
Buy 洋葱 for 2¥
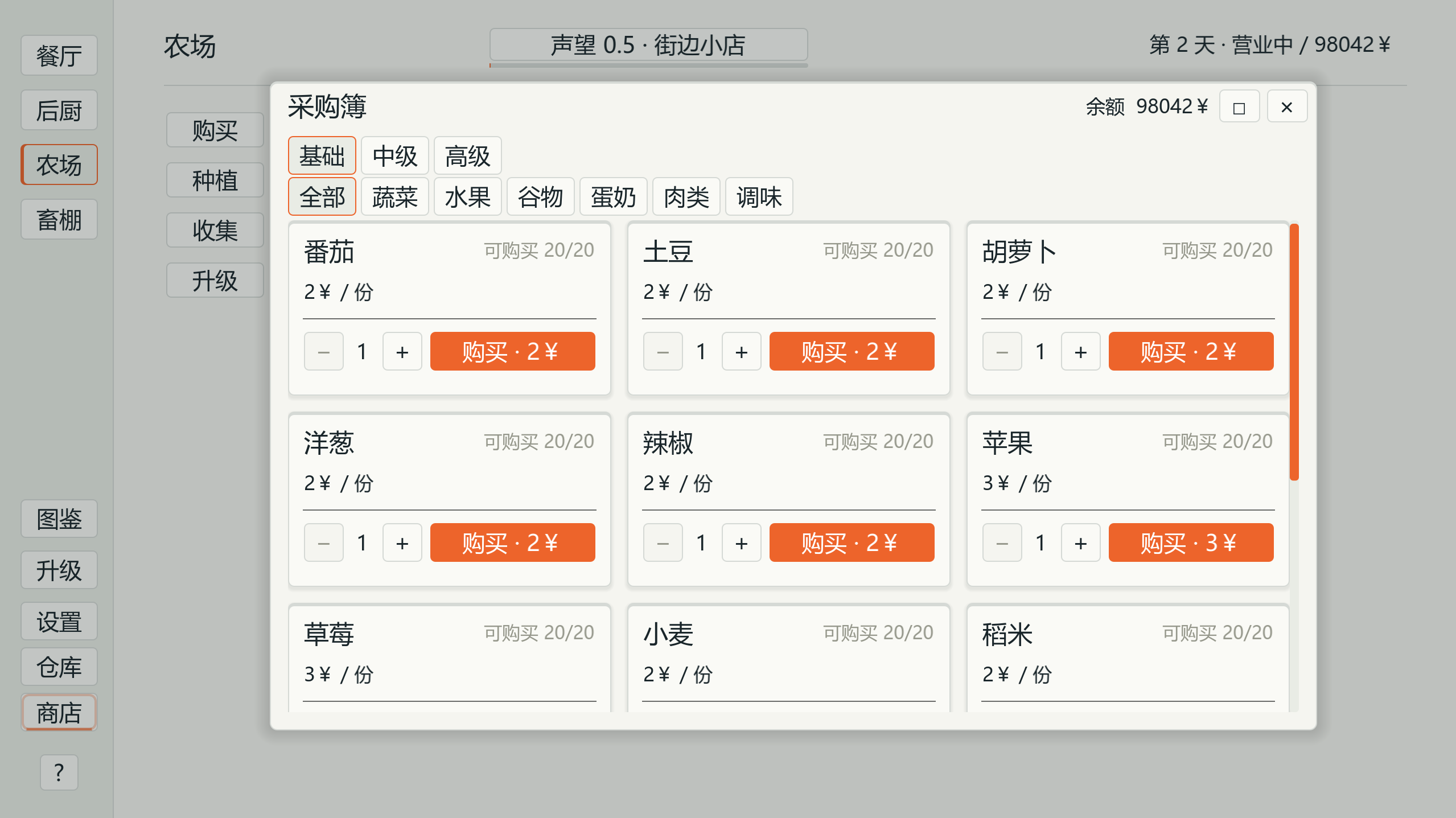(512, 543)
